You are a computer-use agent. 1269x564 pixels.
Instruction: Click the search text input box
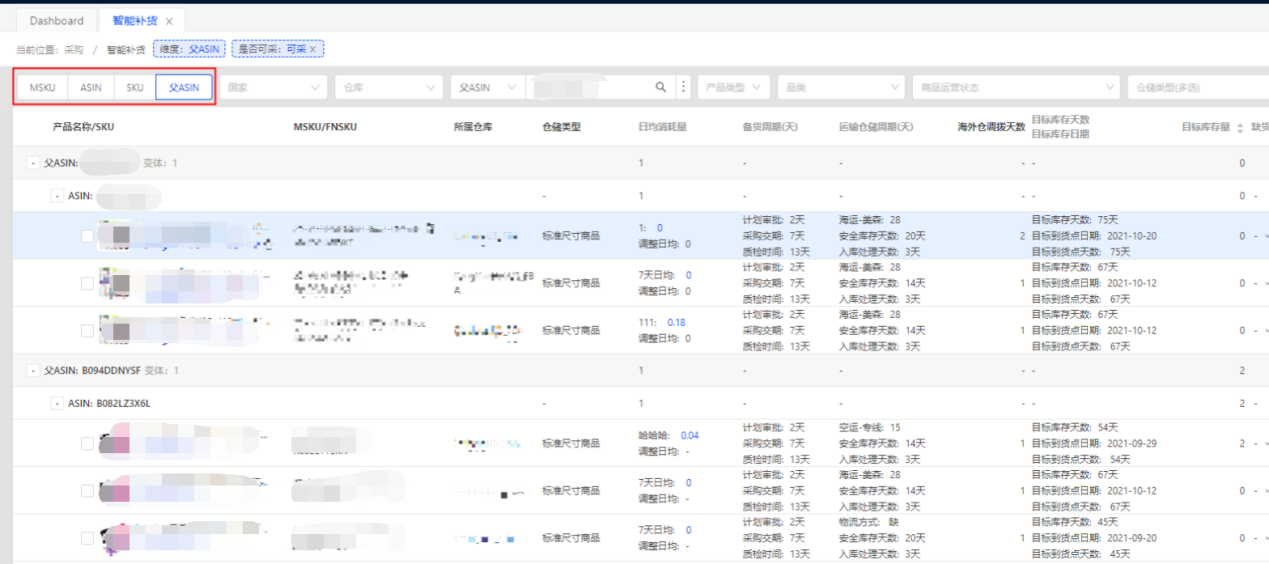point(590,88)
